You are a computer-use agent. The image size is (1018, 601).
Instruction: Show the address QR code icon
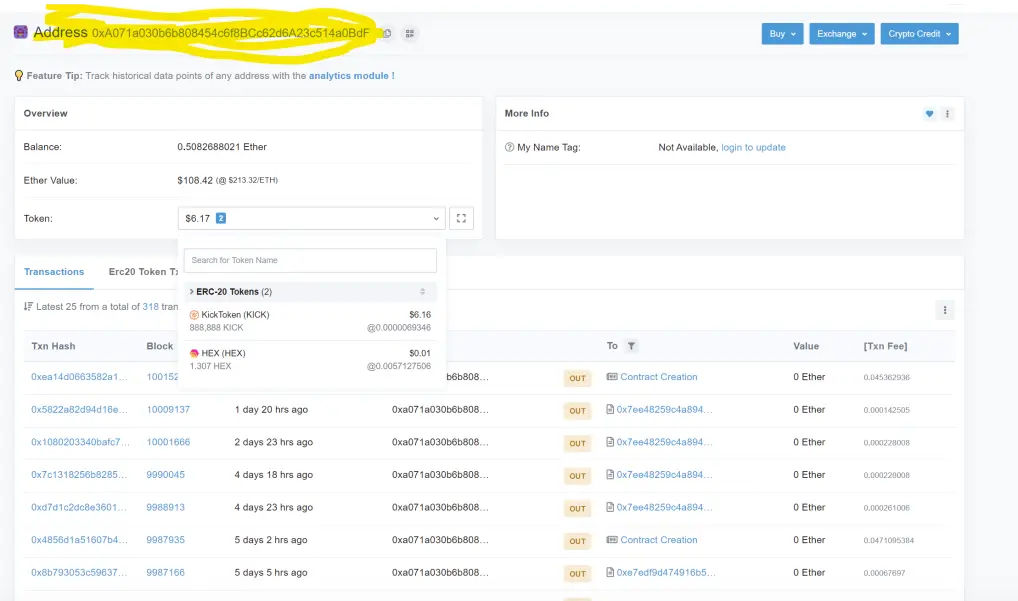410,33
